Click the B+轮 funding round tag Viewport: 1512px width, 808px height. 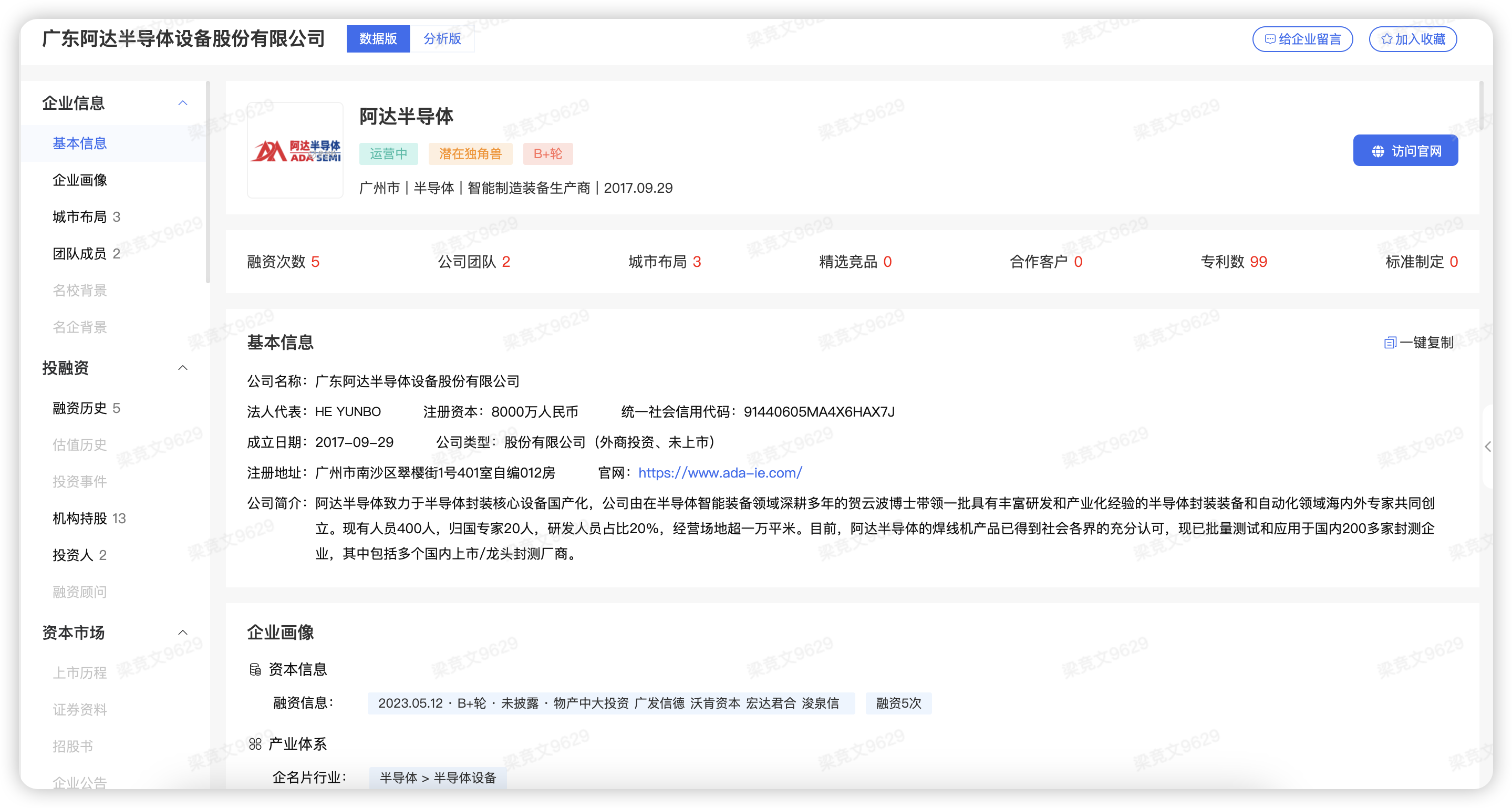coord(547,154)
